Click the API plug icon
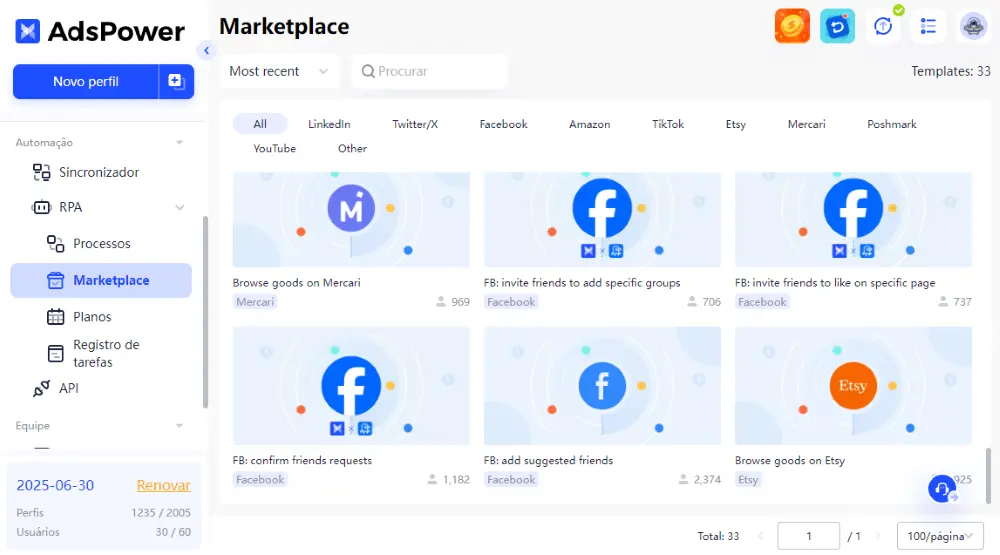1000x555 pixels. [41, 388]
